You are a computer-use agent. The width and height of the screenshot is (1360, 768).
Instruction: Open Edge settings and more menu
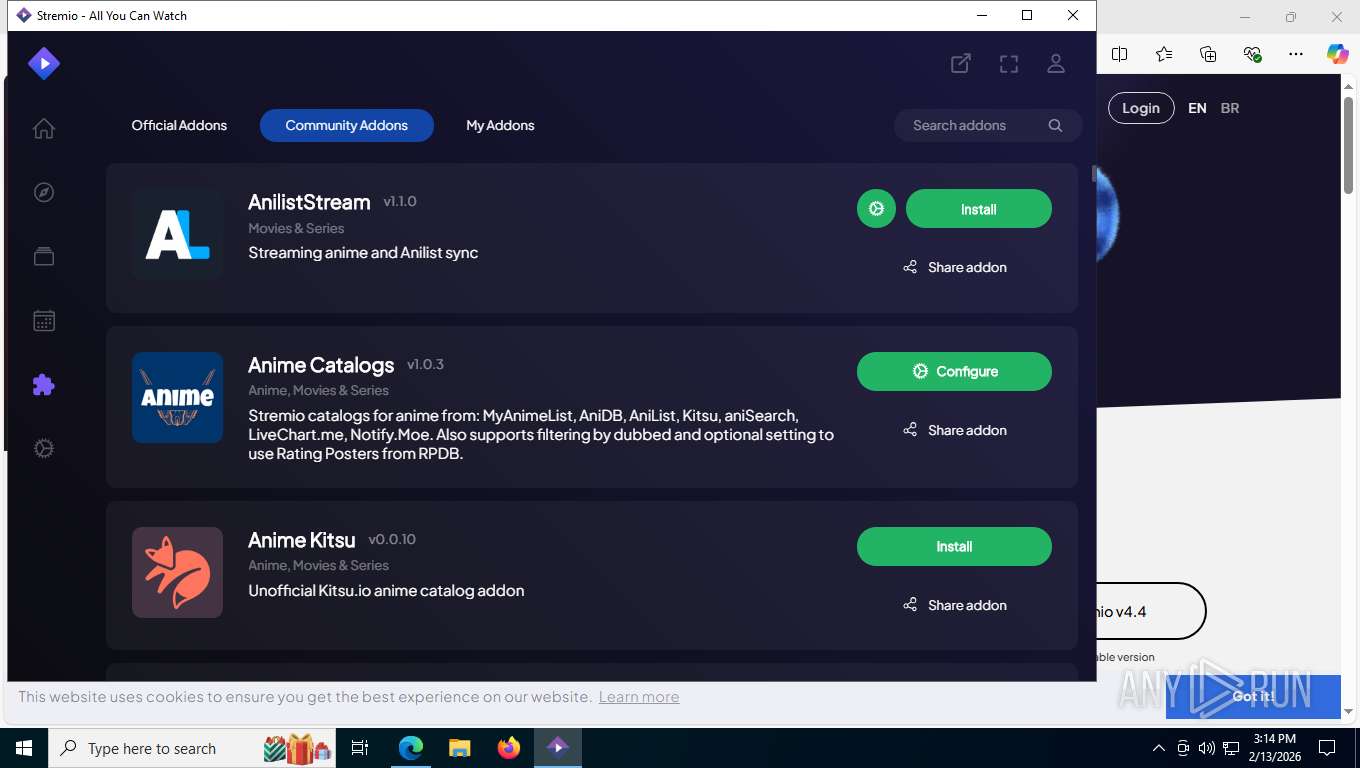coord(1296,54)
